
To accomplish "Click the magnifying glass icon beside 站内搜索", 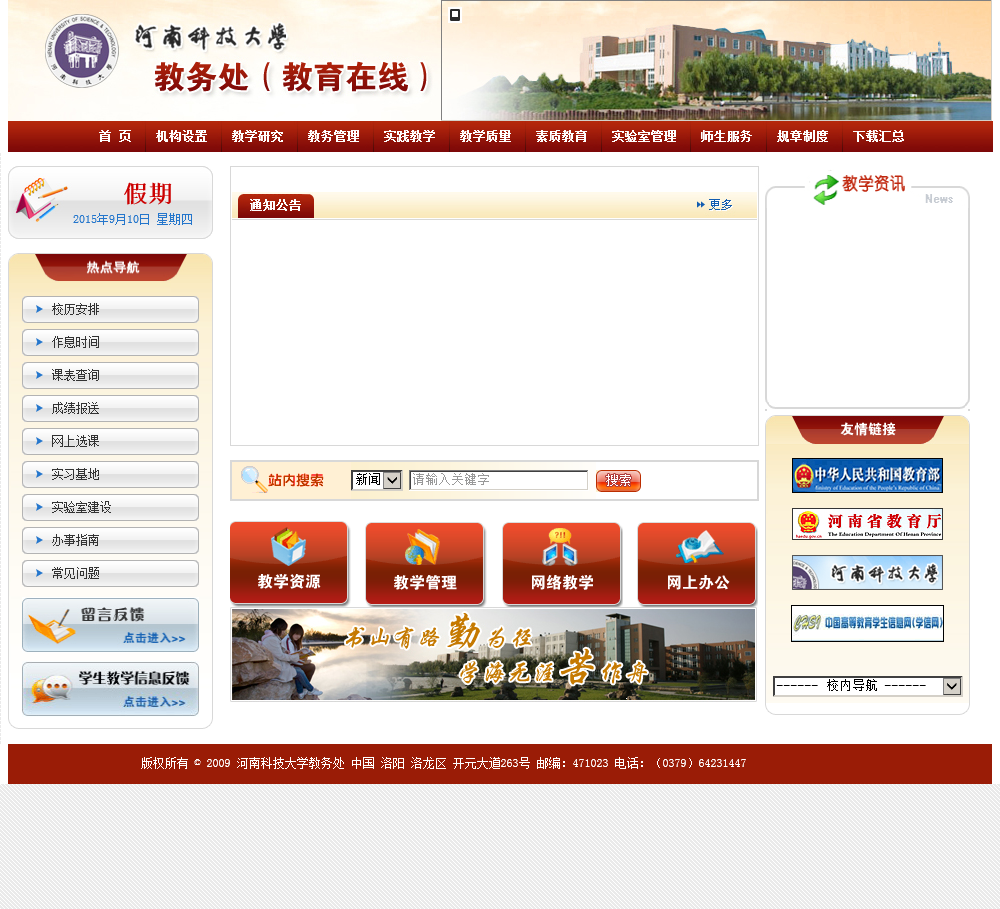I will coord(253,479).
